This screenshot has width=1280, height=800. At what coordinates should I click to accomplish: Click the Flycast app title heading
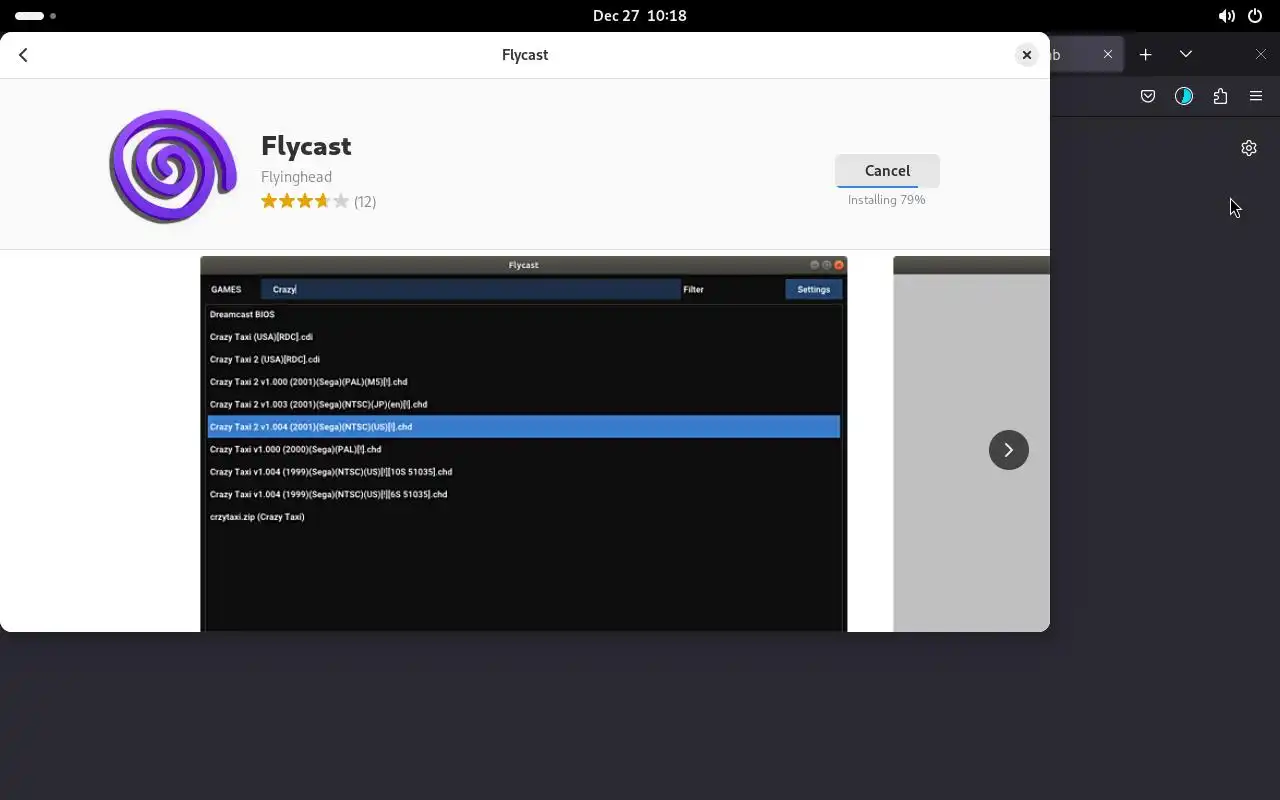[x=306, y=146]
